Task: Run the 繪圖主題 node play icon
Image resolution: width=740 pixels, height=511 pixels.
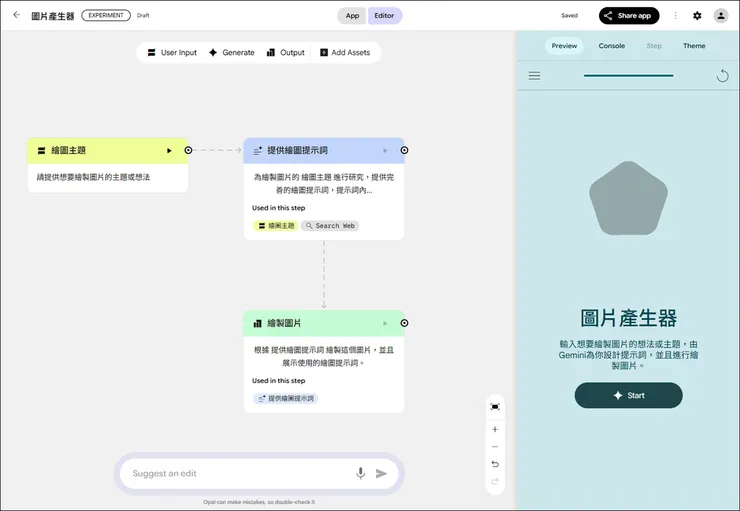Action: pyautogui.click(x=169, y=151)
